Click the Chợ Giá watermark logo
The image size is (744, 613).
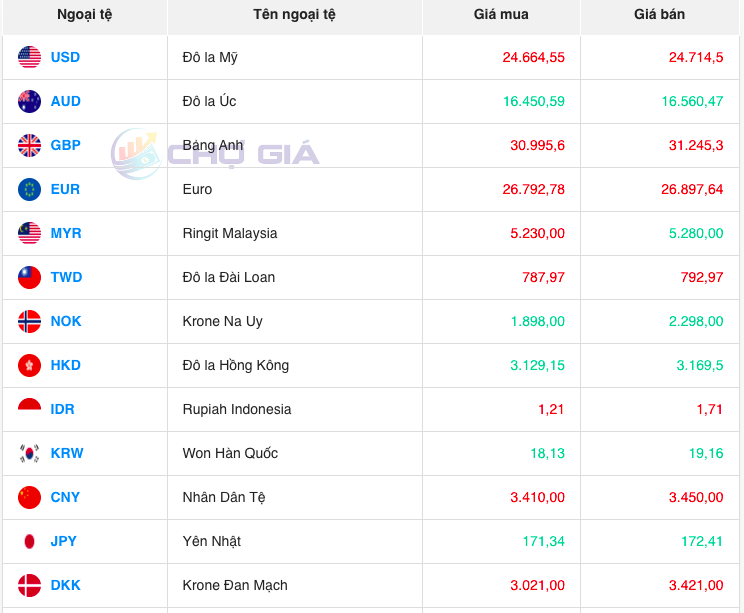tap(216, 154)
